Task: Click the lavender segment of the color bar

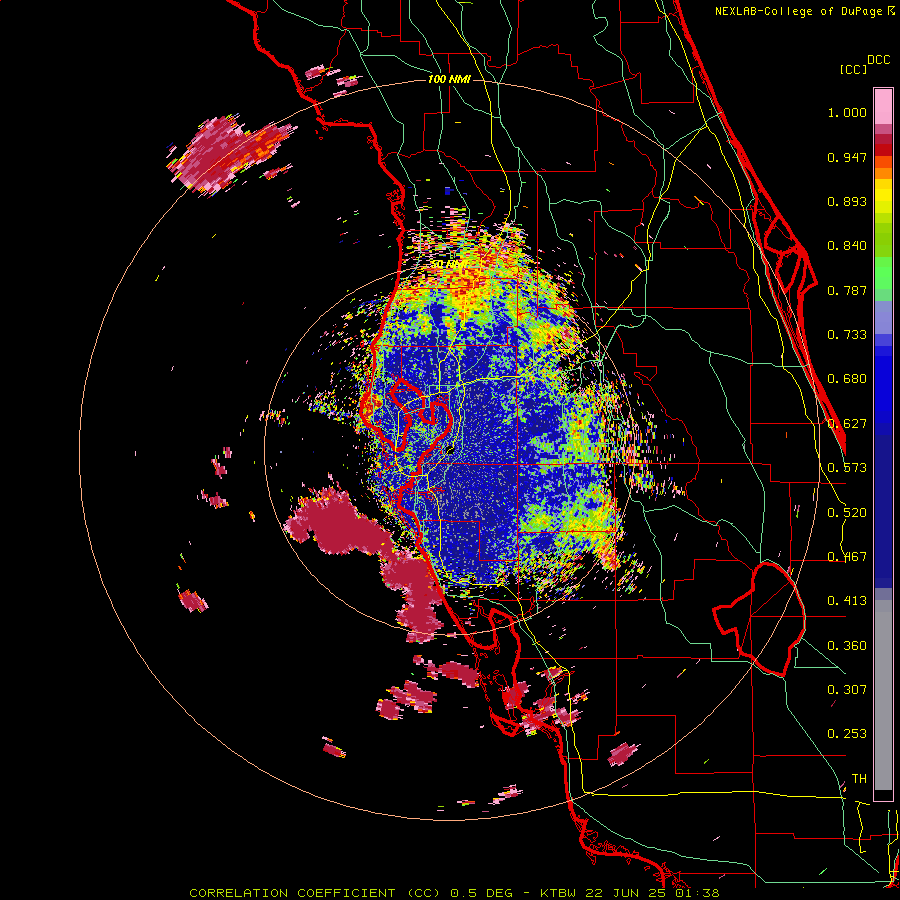Action: (883, 317)
